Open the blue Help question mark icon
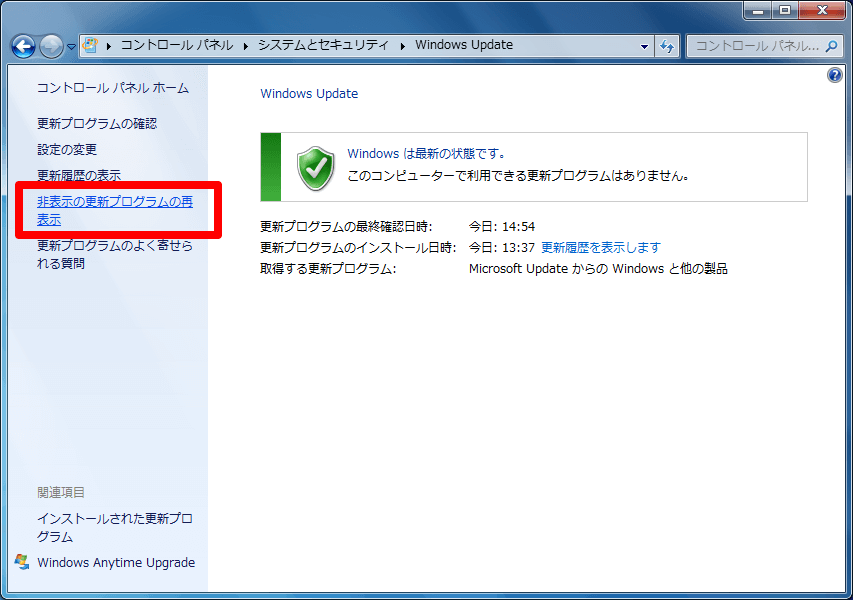The image size is (853, 600). [835, 75]
